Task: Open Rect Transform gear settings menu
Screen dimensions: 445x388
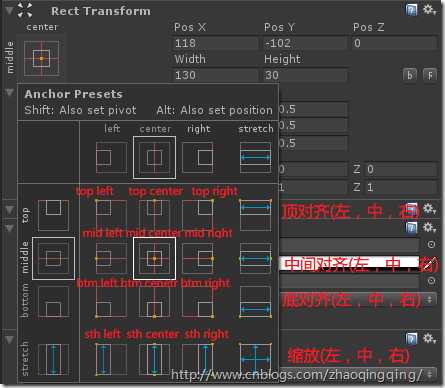Action: 429,10
